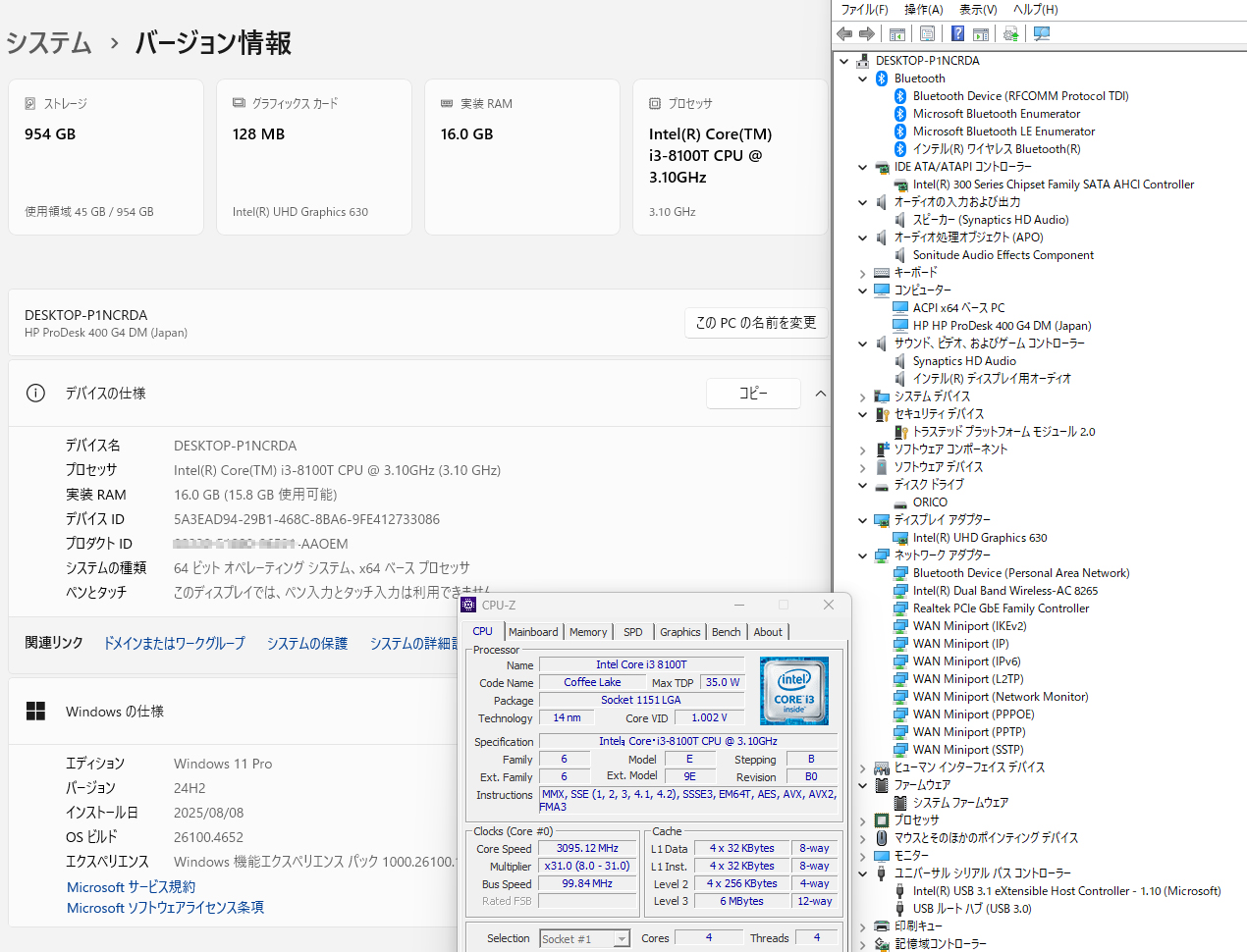Click the Synaptics HD Audio speaker icon
This screenshot has width=1247, height=952.
[900, 361]
